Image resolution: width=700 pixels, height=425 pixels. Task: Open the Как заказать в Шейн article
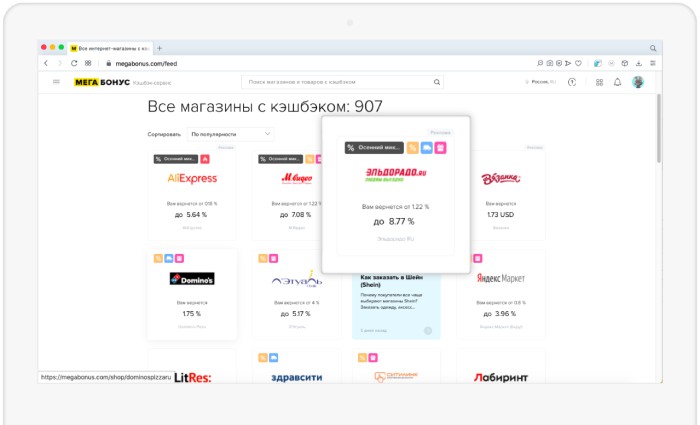click(396, 306)
